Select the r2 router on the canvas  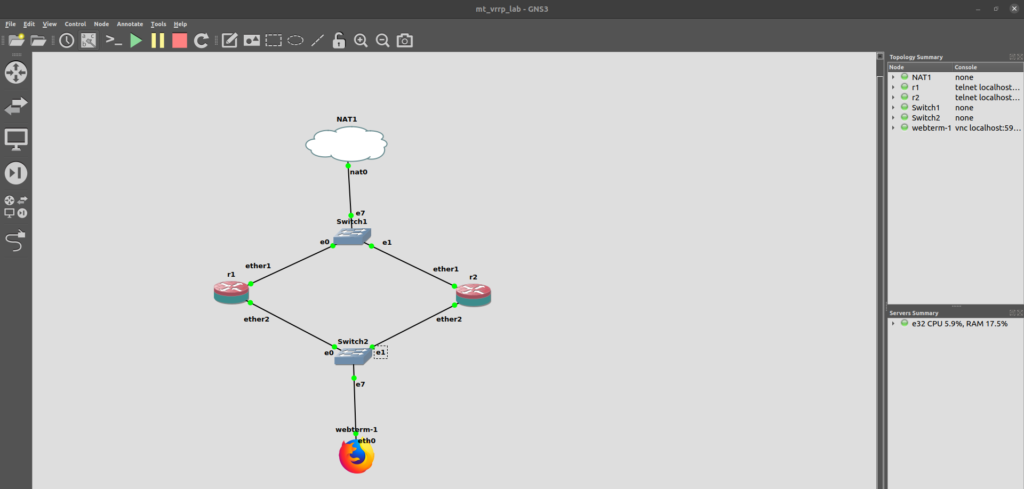click(x=472, y=293)
